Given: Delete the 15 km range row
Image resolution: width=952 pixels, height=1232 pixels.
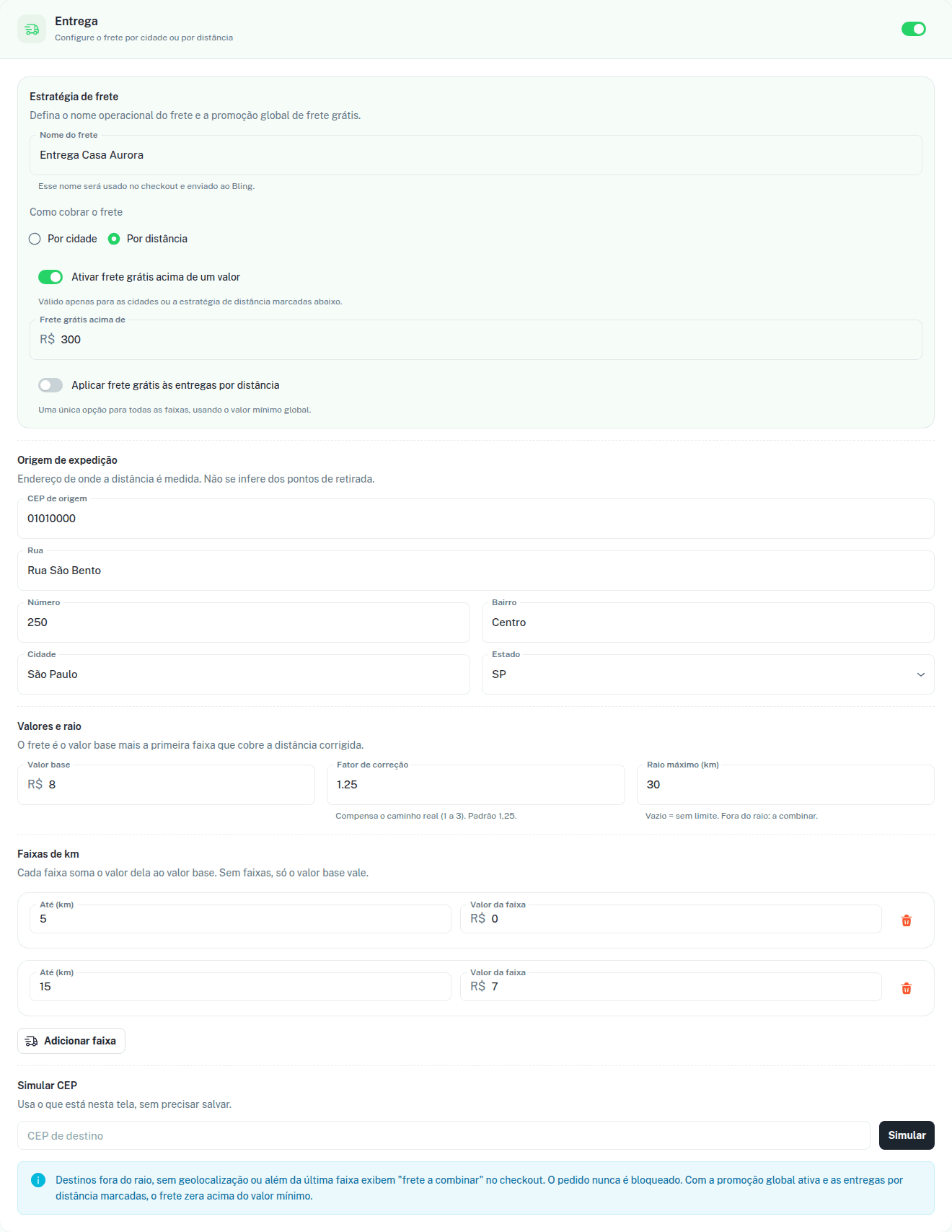Looking at the screenshot, I should (907, 988).
